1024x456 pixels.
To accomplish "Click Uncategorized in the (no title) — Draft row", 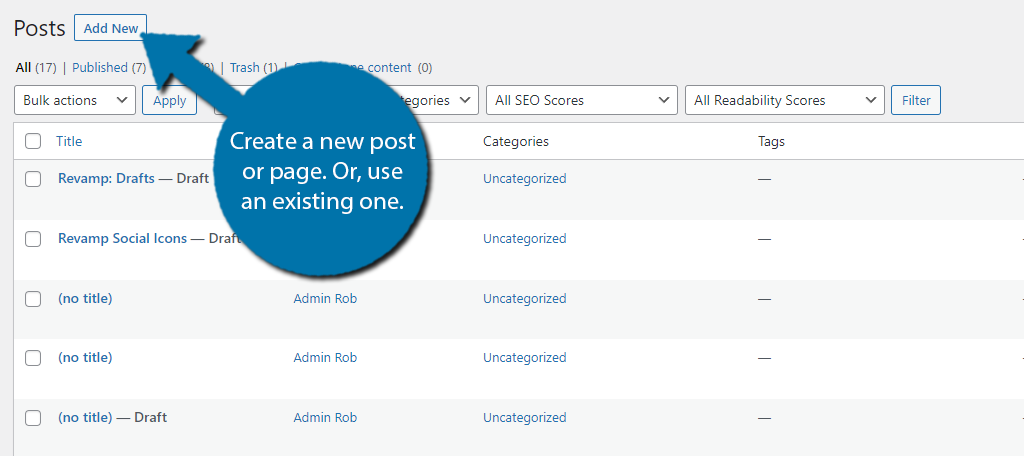I will click(524, 417).
